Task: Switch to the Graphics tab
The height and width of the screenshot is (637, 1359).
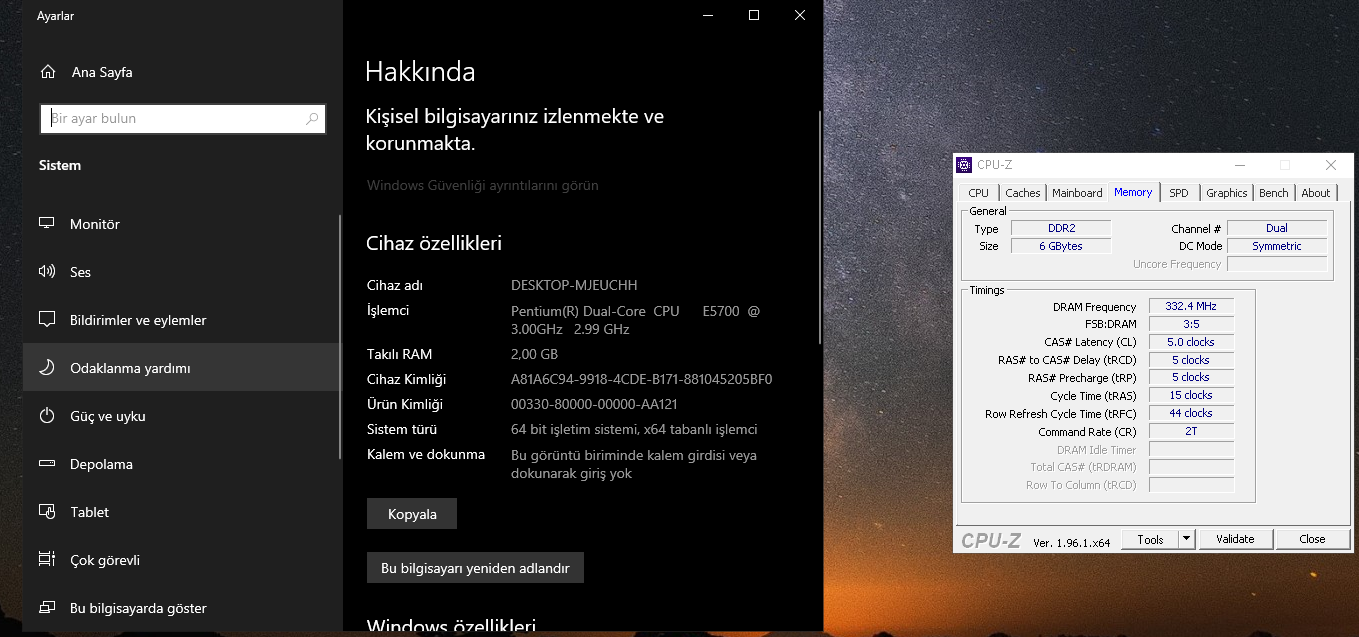Action: [x=1225, y=192]
